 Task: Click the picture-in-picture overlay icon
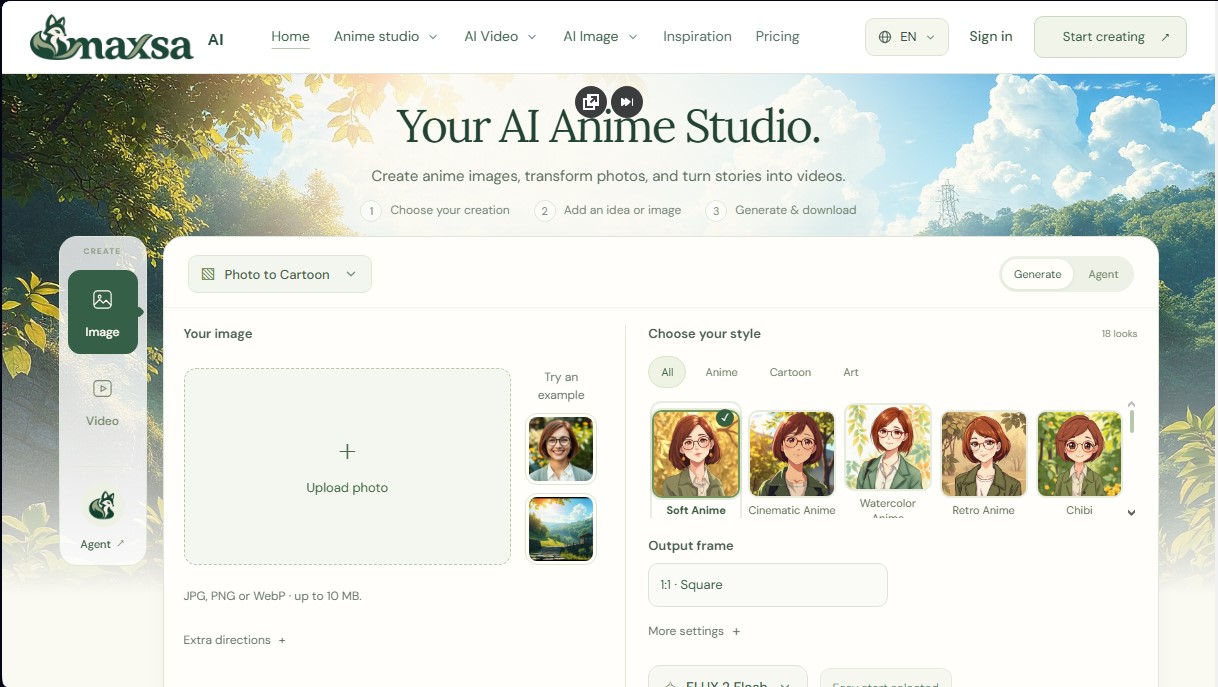(591, 102)
